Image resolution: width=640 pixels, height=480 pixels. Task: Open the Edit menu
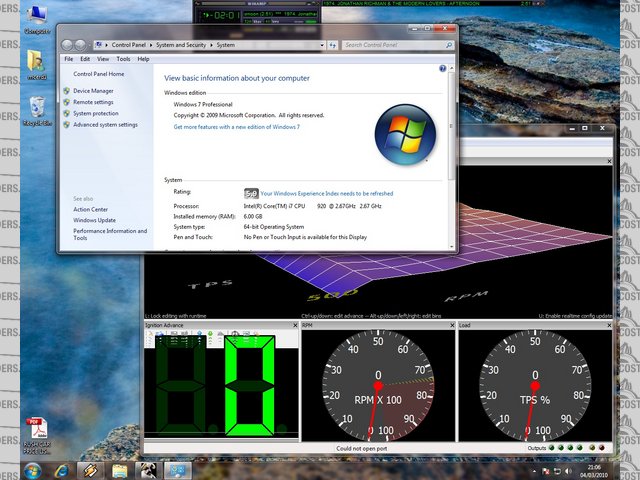coord(85,59)
